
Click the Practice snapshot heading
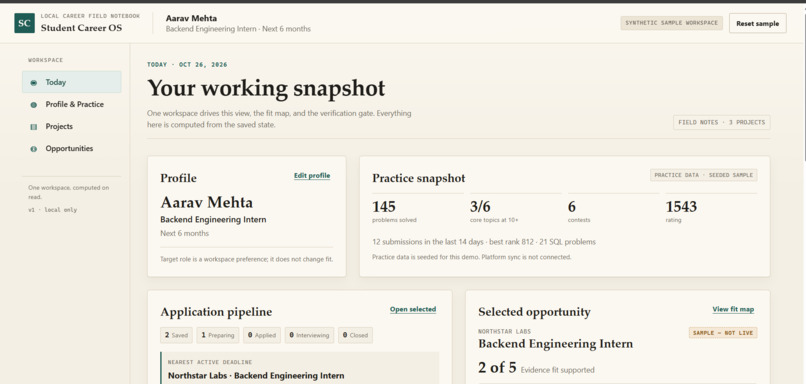click(x=418, y=178)
